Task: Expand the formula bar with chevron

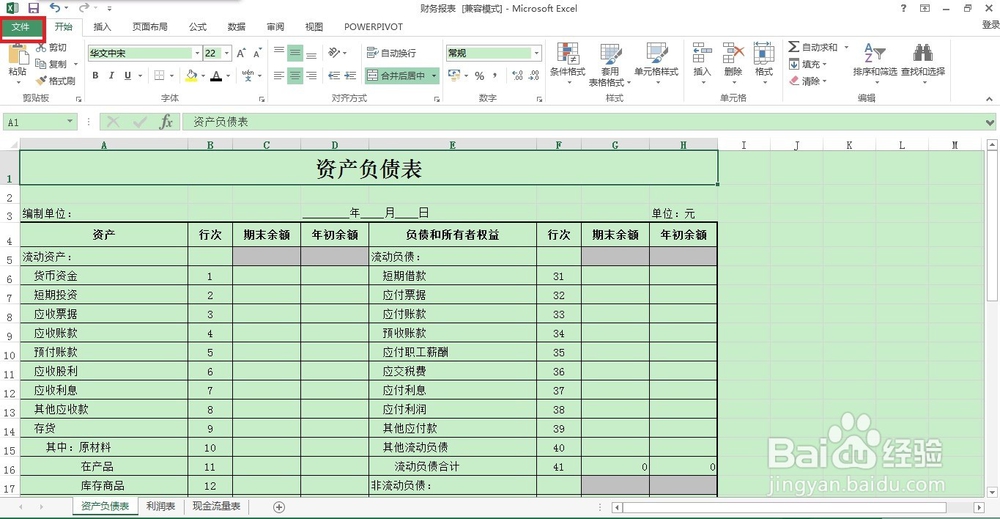Action: [x=990, y=122]
